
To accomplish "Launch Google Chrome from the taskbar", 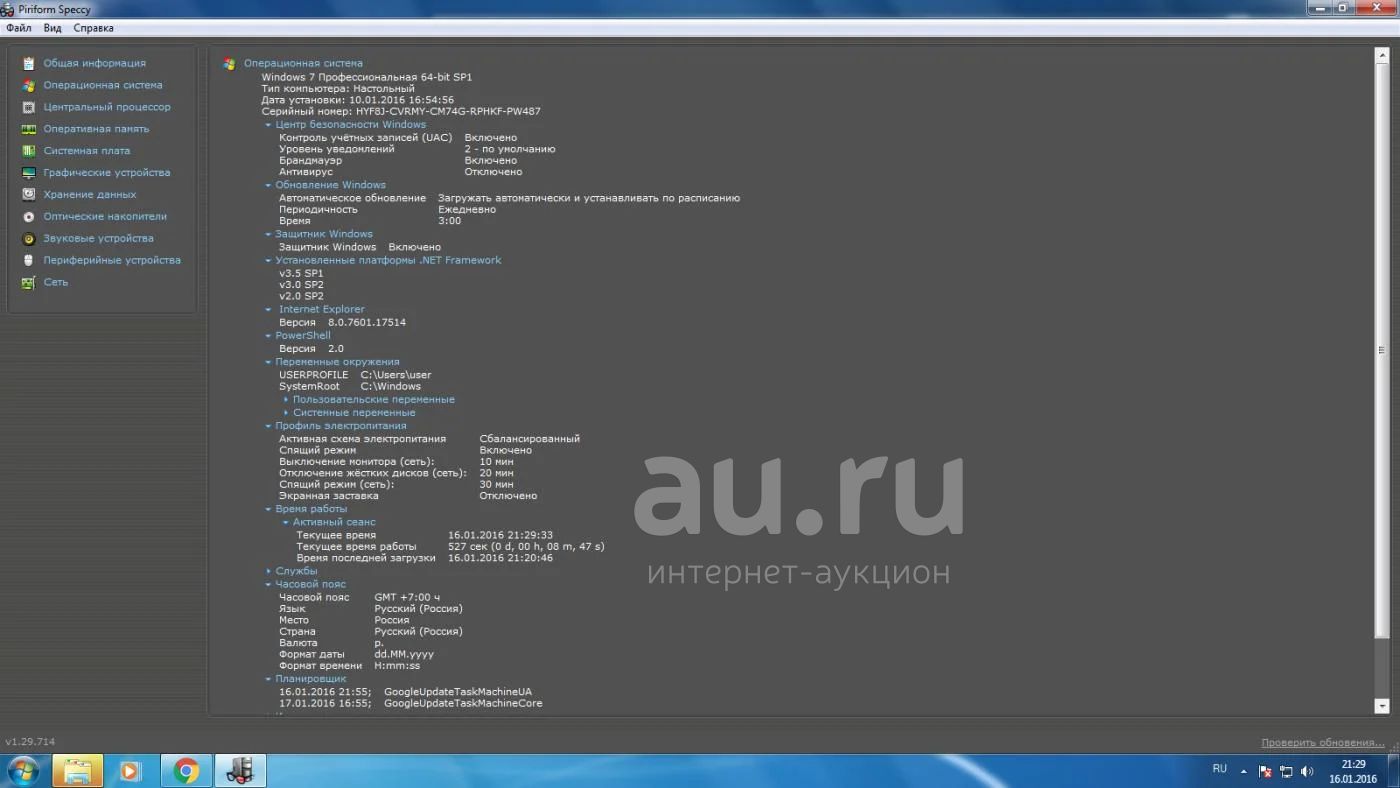I will tap(185, 771).
